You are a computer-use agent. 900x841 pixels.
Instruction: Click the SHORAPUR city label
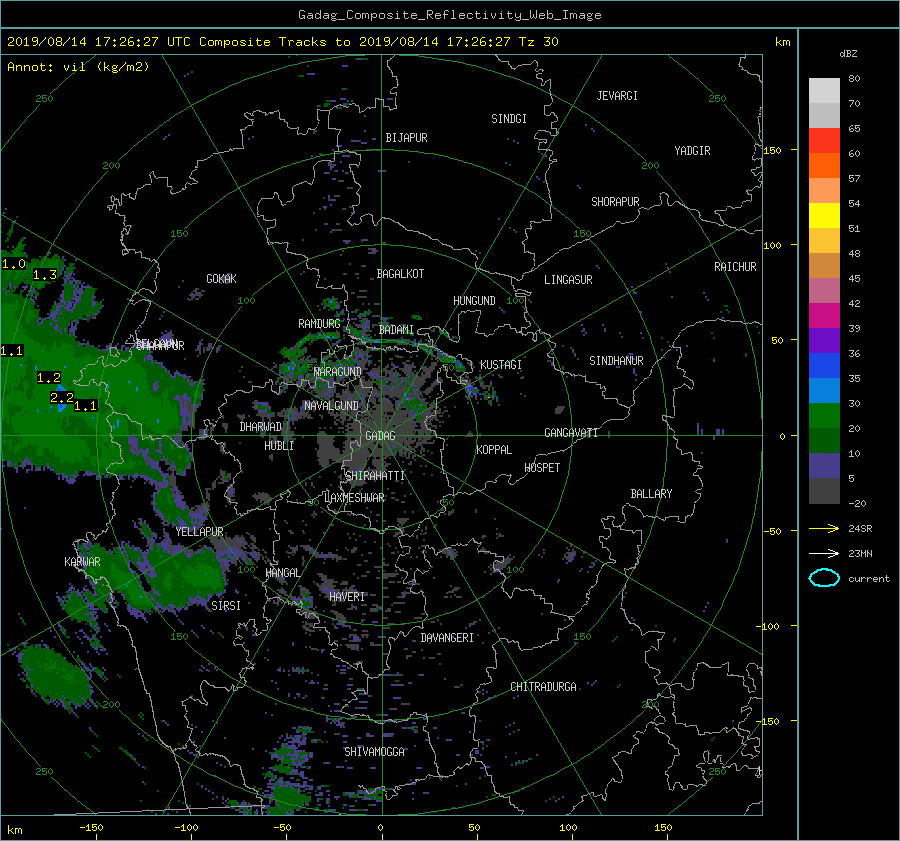pos(615,202)
